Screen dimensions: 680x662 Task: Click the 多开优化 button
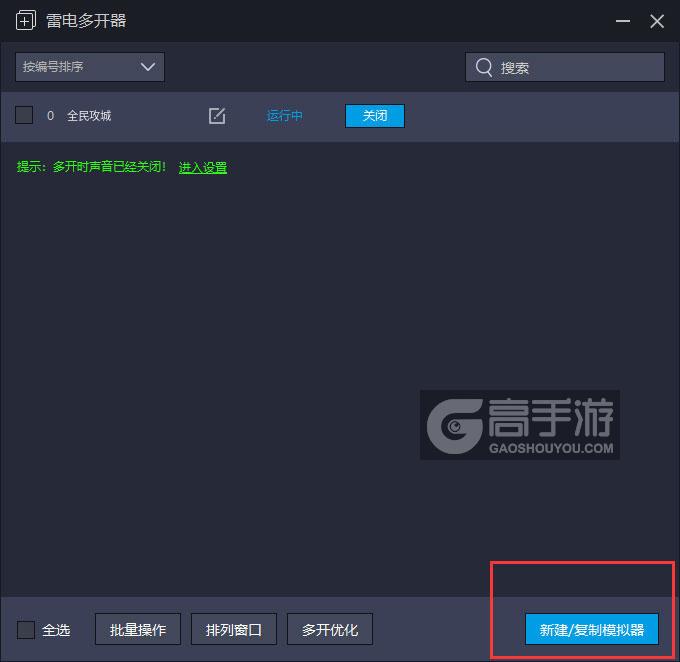(x=330, y=629)
